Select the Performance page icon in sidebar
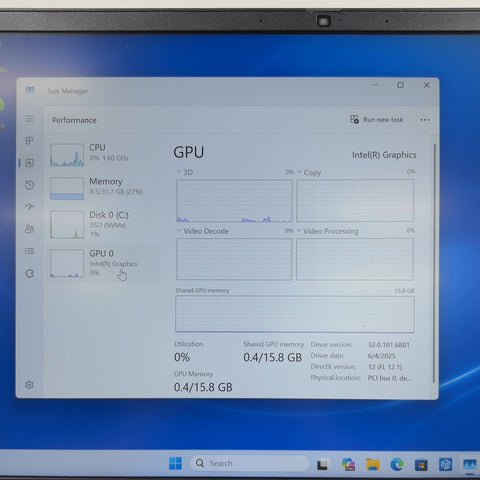 (30, 163)
